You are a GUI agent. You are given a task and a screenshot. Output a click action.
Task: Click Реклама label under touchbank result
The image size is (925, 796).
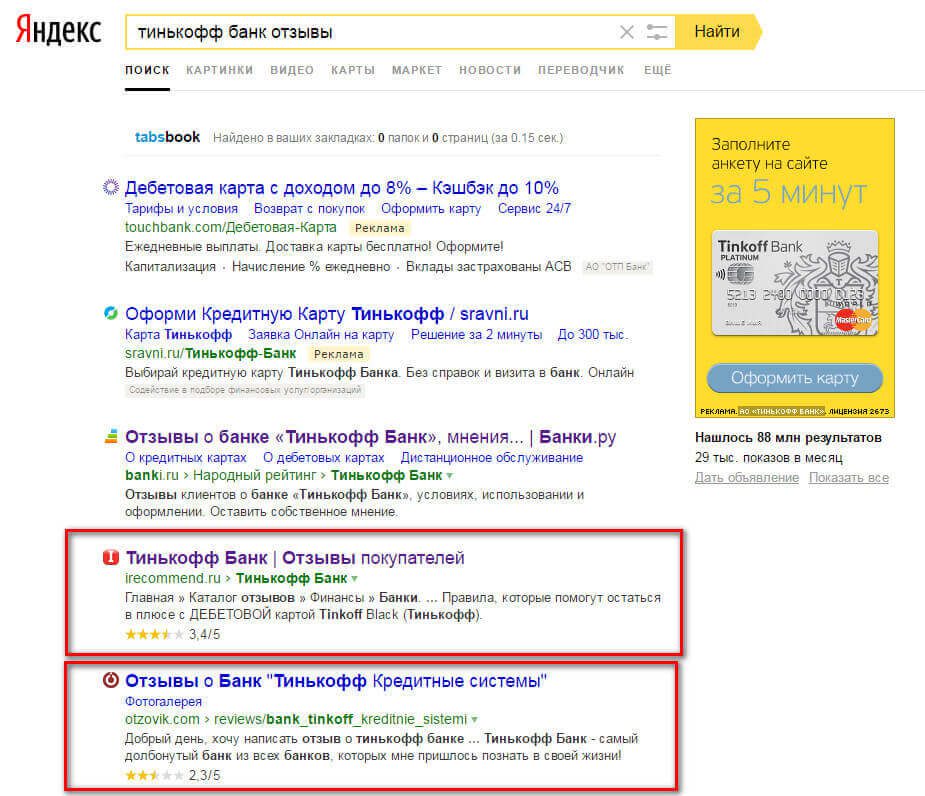pyautogui.click(x=380, y=228)
